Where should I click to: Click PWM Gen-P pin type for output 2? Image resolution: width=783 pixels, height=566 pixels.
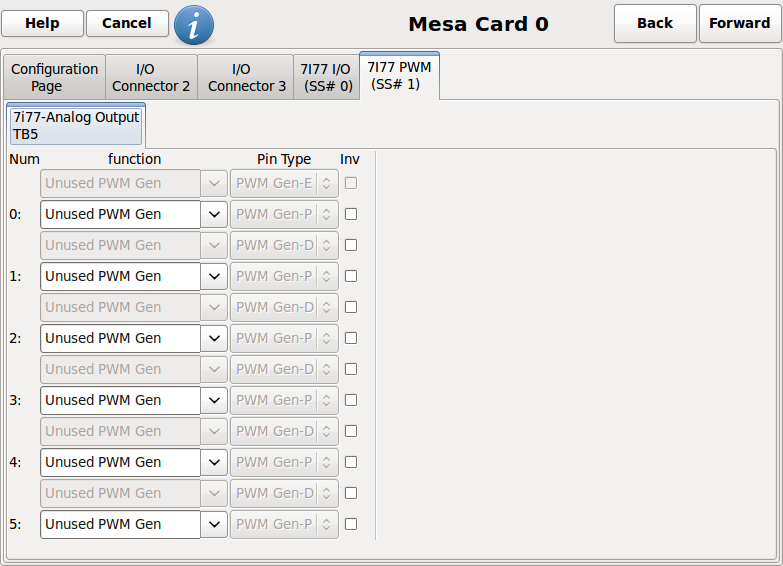pyautogui.click(x=284, y=338)
